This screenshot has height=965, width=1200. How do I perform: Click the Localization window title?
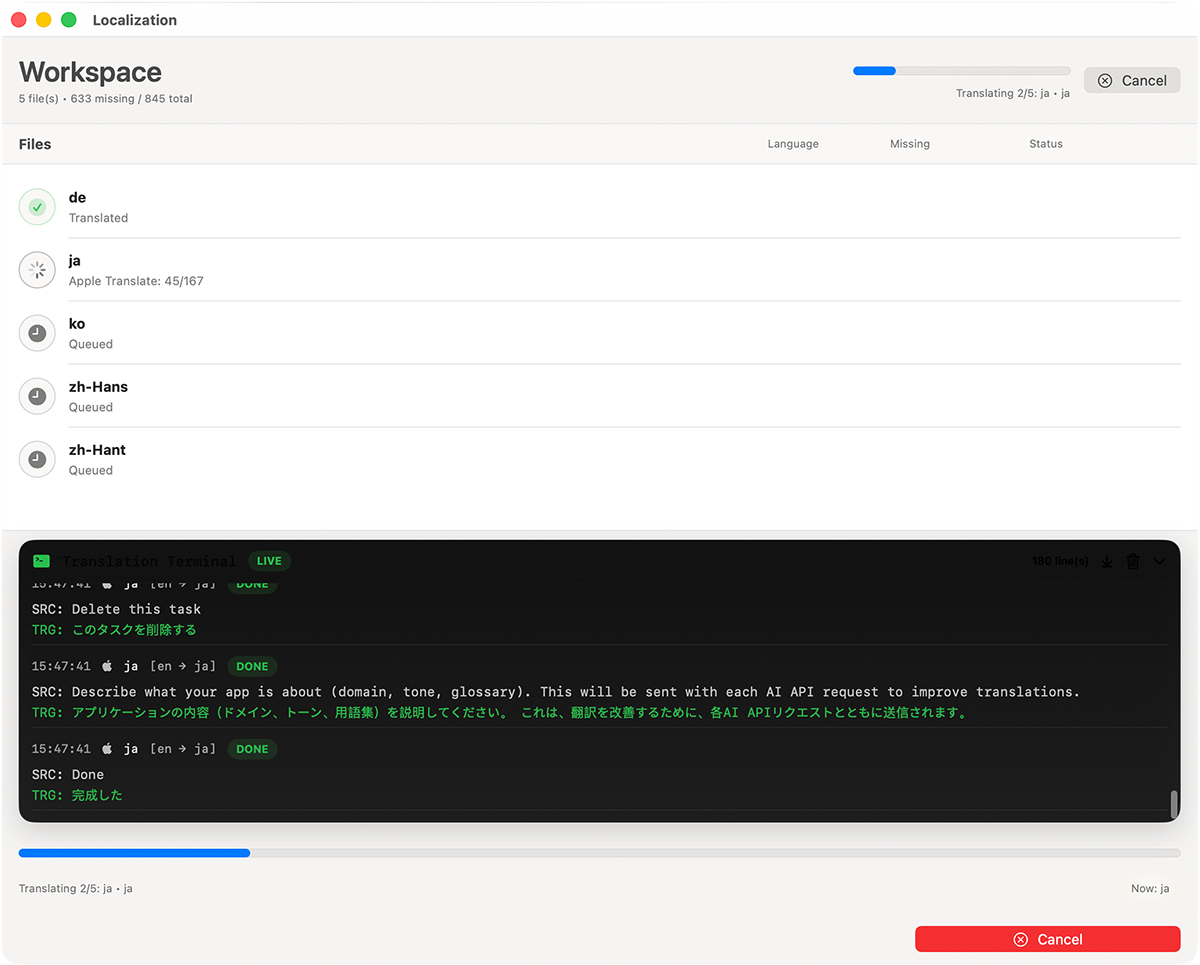[135, 20]
